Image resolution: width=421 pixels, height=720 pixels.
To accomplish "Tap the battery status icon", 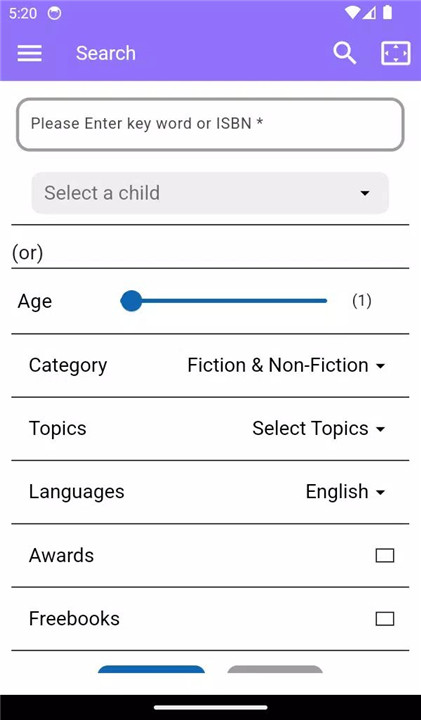I will pos(387,13).
